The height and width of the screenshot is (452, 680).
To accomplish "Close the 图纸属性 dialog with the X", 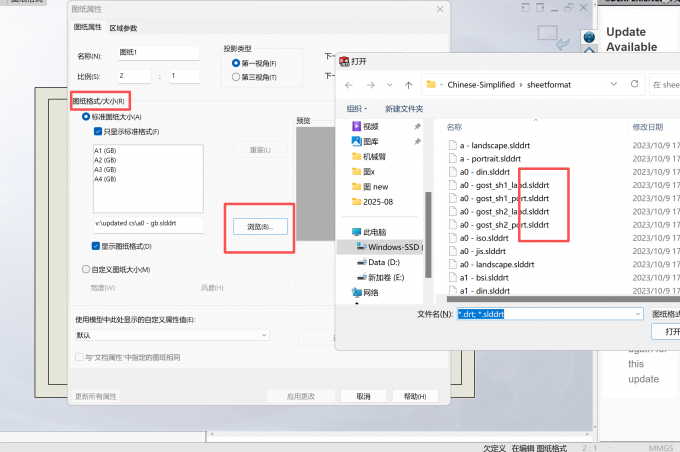I will coord(440,9).
